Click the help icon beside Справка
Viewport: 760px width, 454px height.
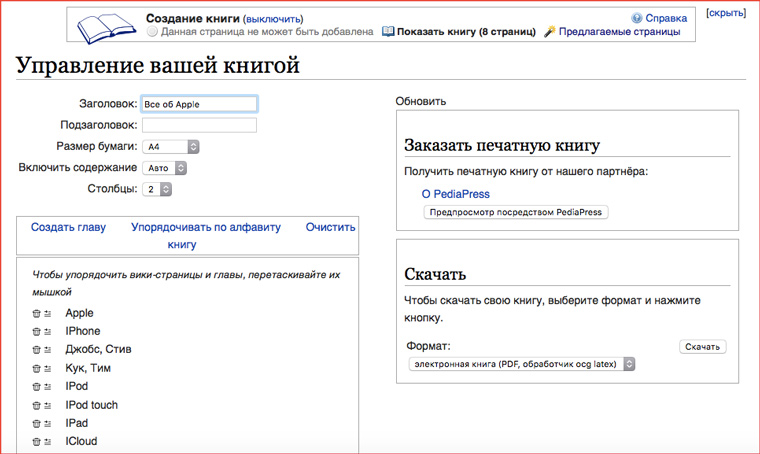(x=636, y=18)
